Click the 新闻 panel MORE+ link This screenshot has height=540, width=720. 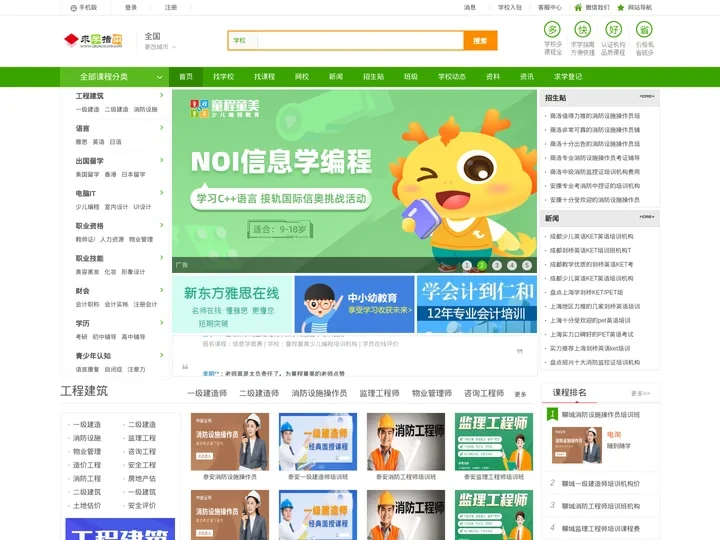coord(647,217)
